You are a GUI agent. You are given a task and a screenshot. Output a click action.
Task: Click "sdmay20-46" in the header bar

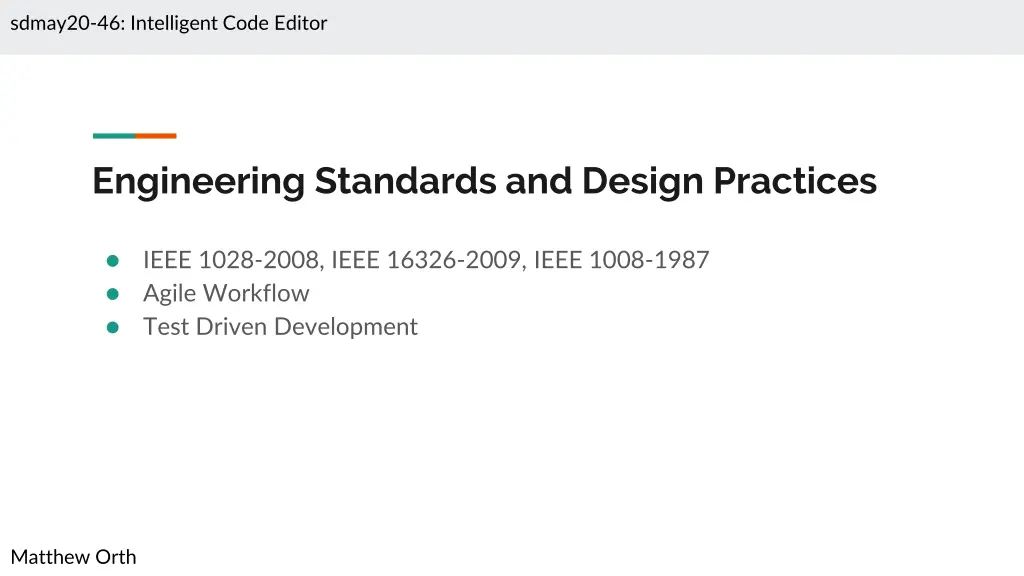[x=65, y=23]
